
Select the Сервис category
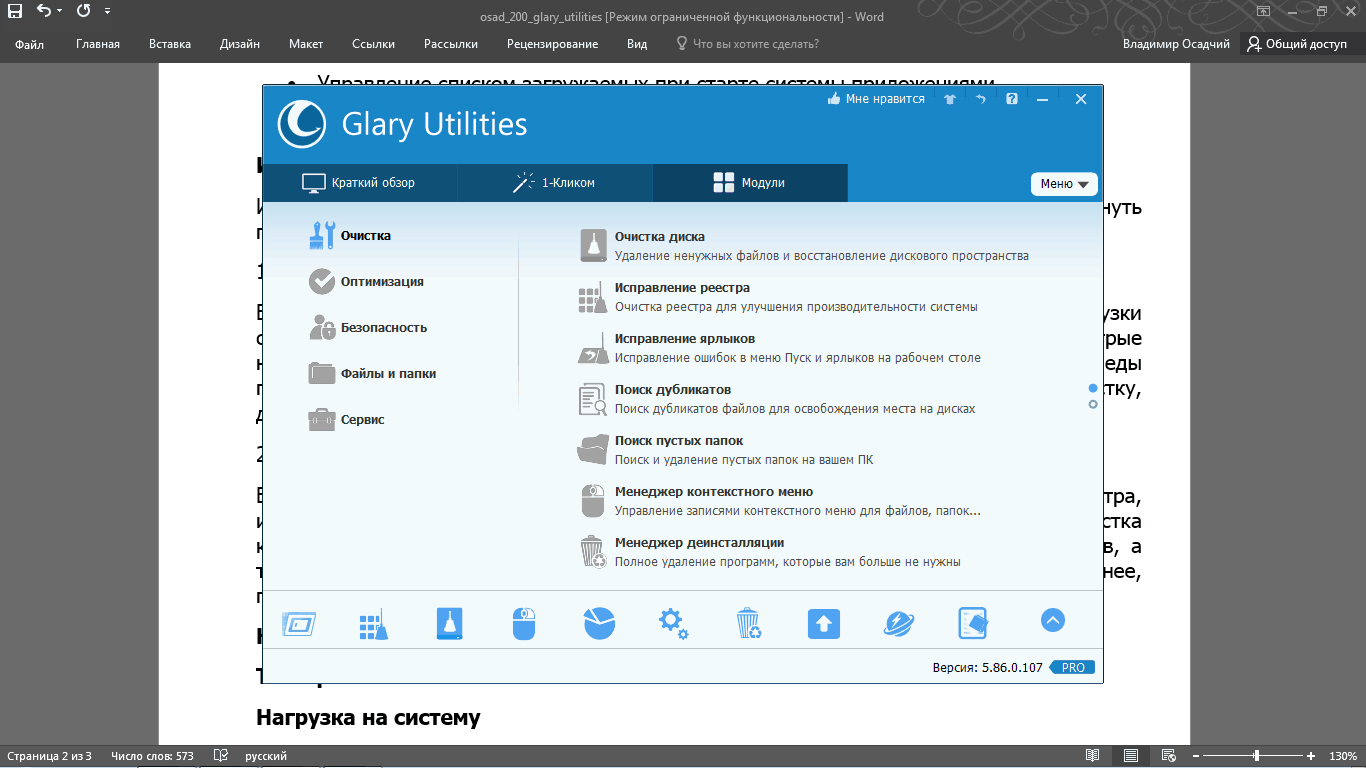348,420
